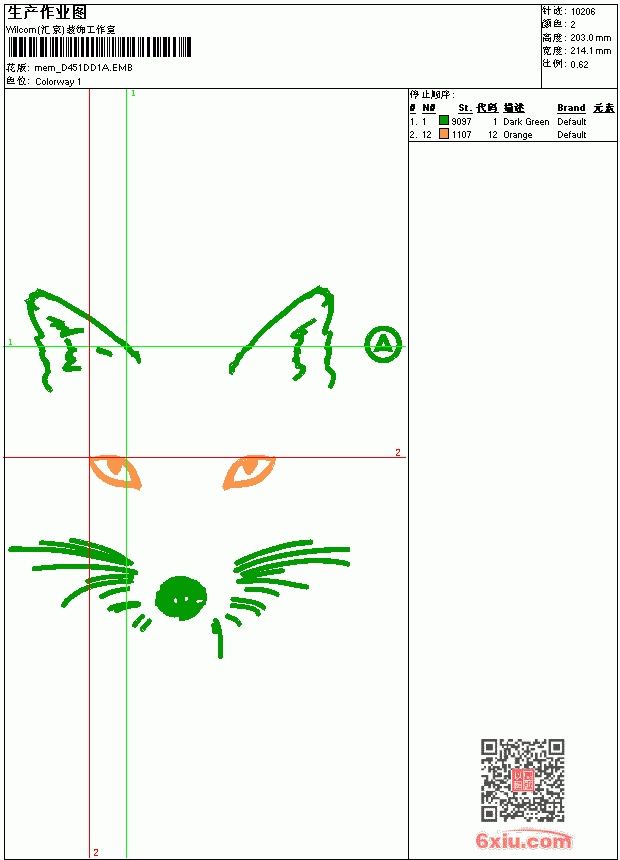
Task: Click the mem_D451DD1A.EMB file name
Action: [x=83, y=68]
